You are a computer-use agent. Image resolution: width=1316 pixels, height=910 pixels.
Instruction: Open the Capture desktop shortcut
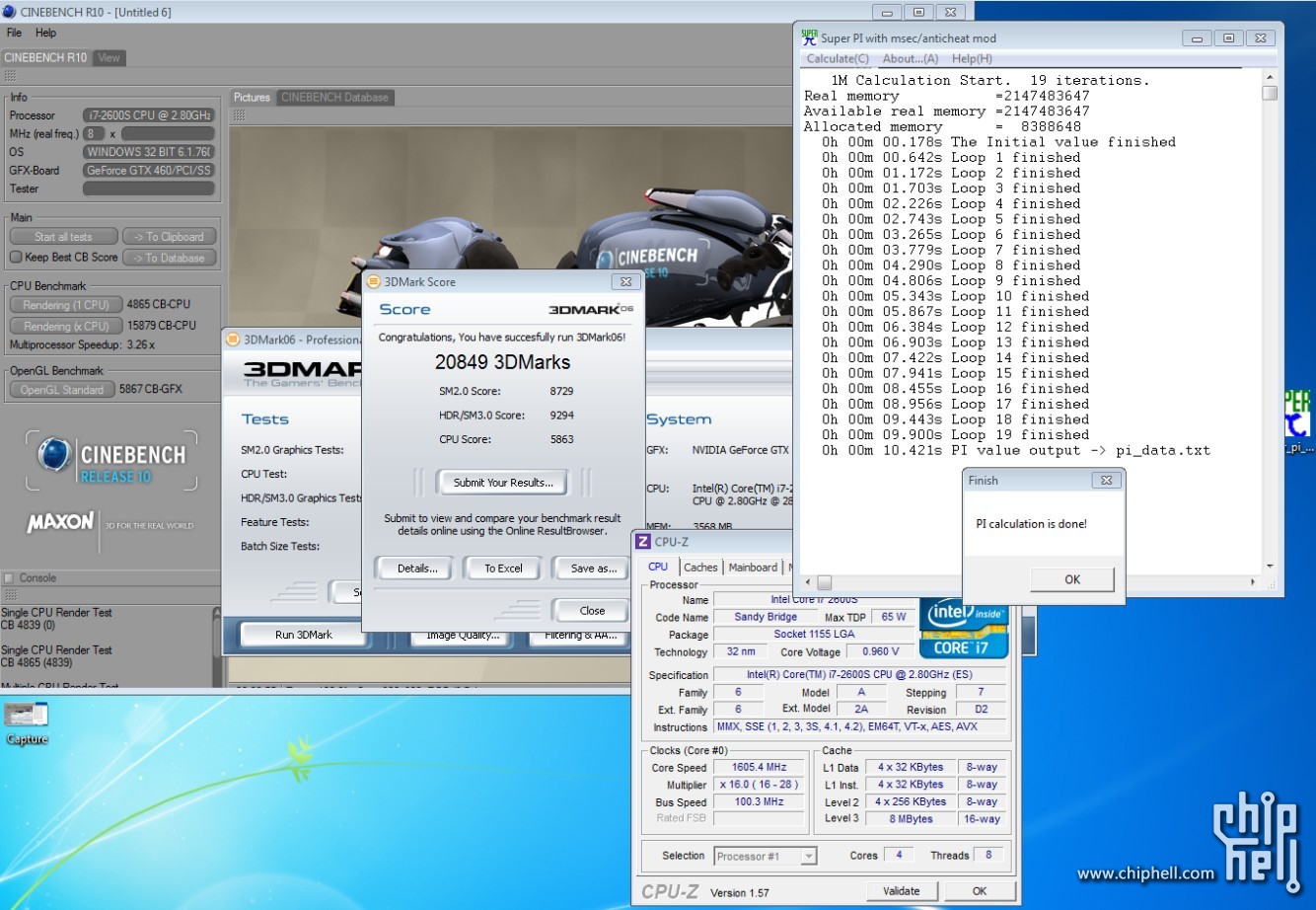pyautogui.click(x=26, y=722)
